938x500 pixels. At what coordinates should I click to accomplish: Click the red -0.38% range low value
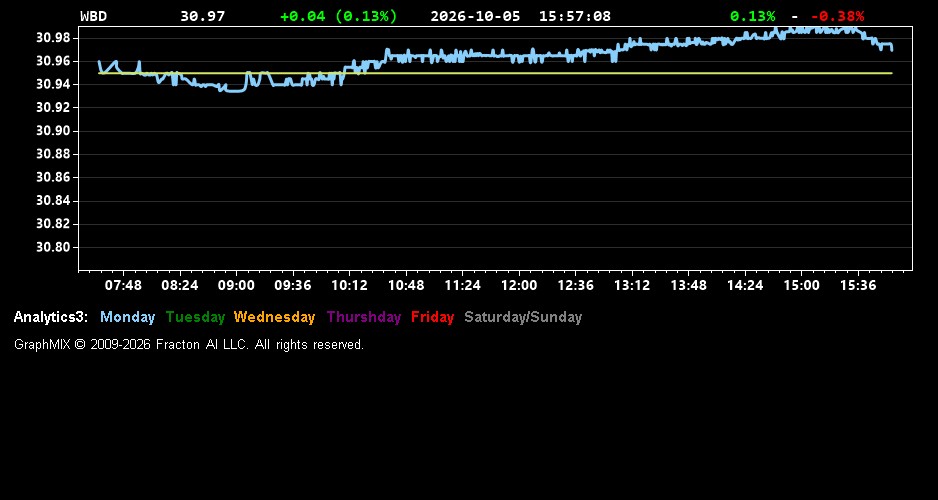click(838, 16)
